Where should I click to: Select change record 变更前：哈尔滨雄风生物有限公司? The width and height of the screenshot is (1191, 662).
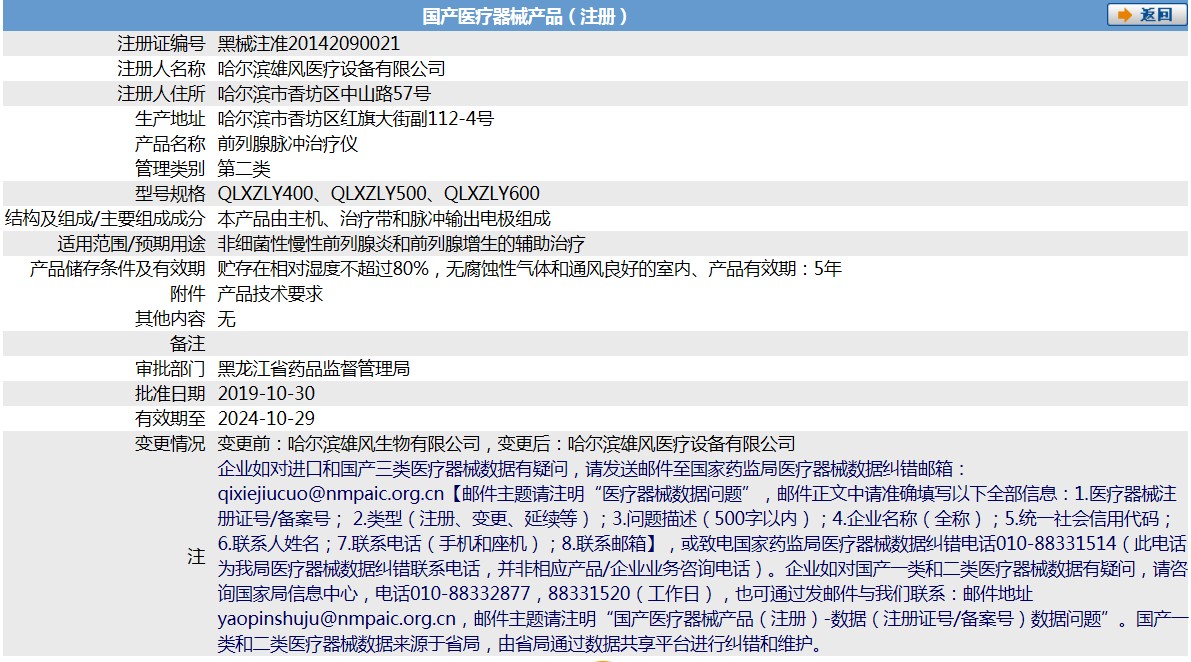coord(349,443)
